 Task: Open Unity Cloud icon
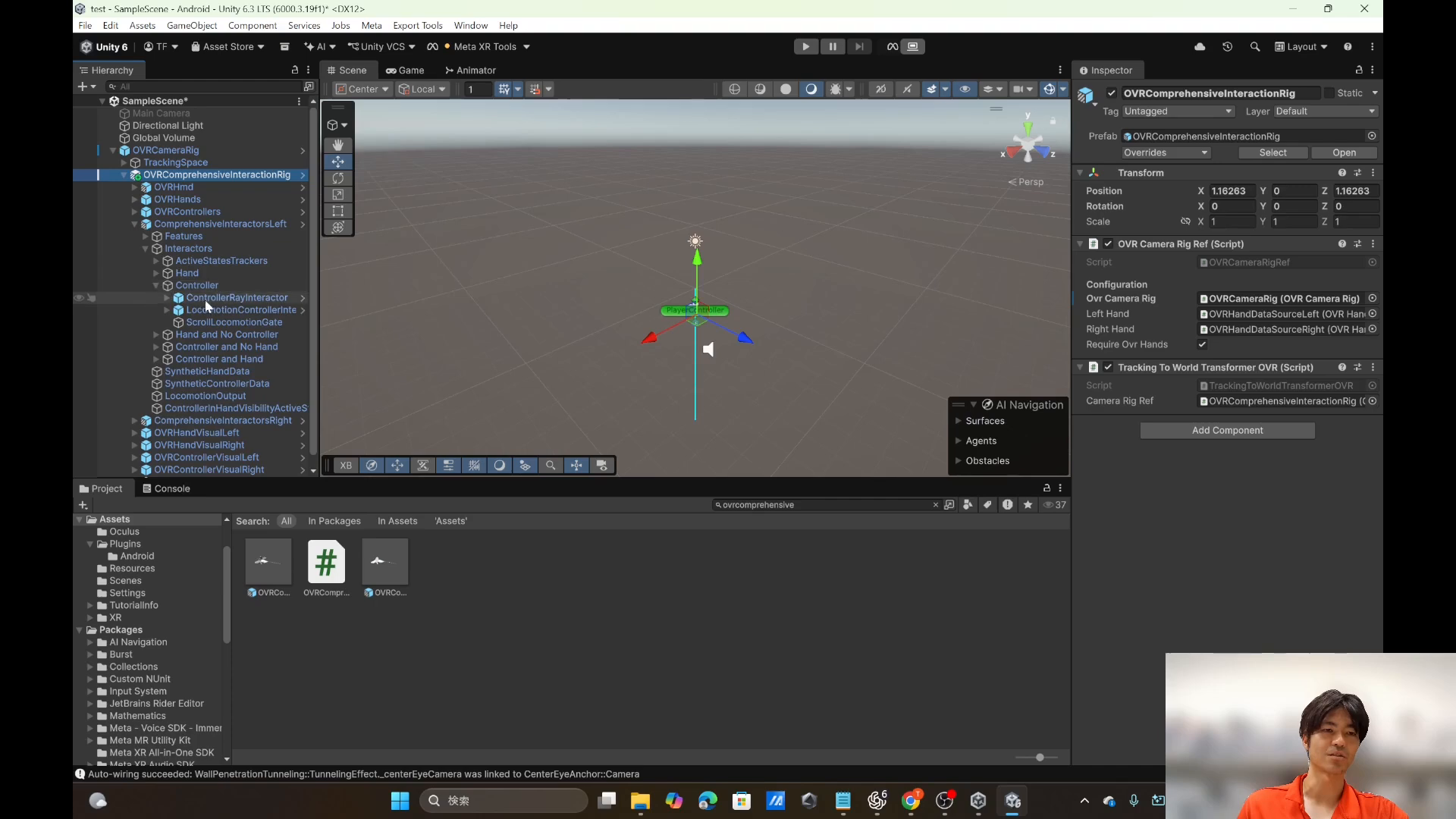1200,46
